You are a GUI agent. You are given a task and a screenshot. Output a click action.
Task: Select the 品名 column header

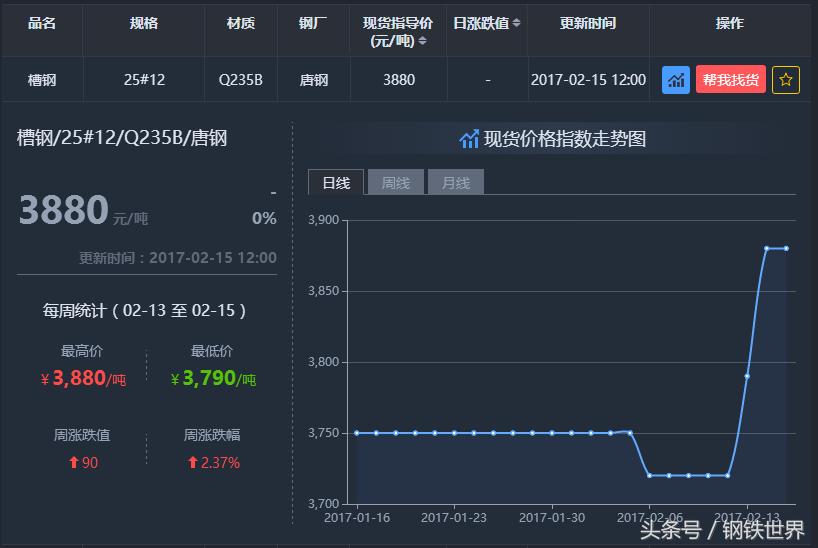click(42, 23)
